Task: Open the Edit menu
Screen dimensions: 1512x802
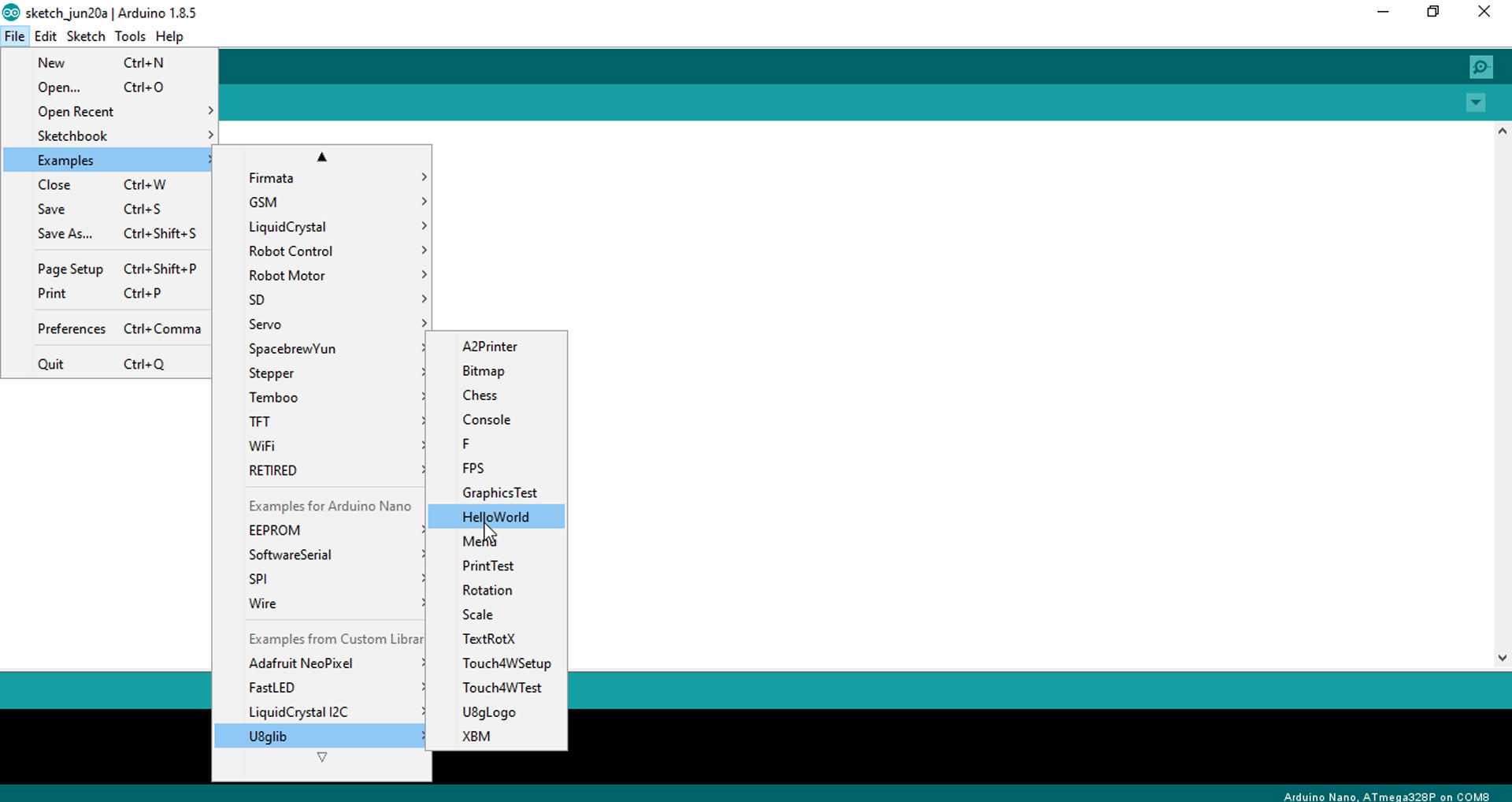Action: [x=45, y=36]
